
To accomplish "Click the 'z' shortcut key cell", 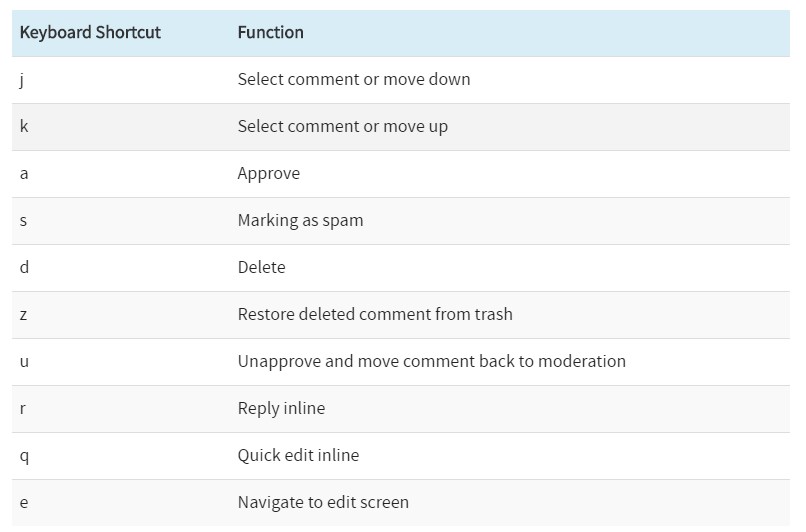I will tap(24, 314).
